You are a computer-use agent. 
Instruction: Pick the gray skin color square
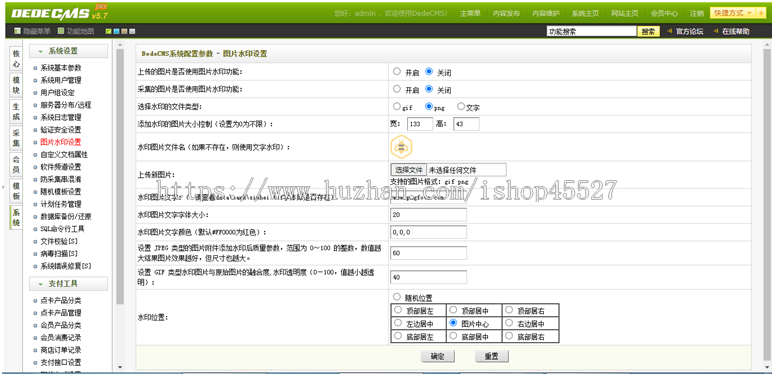pyautogui.click(x=132, y=32)
